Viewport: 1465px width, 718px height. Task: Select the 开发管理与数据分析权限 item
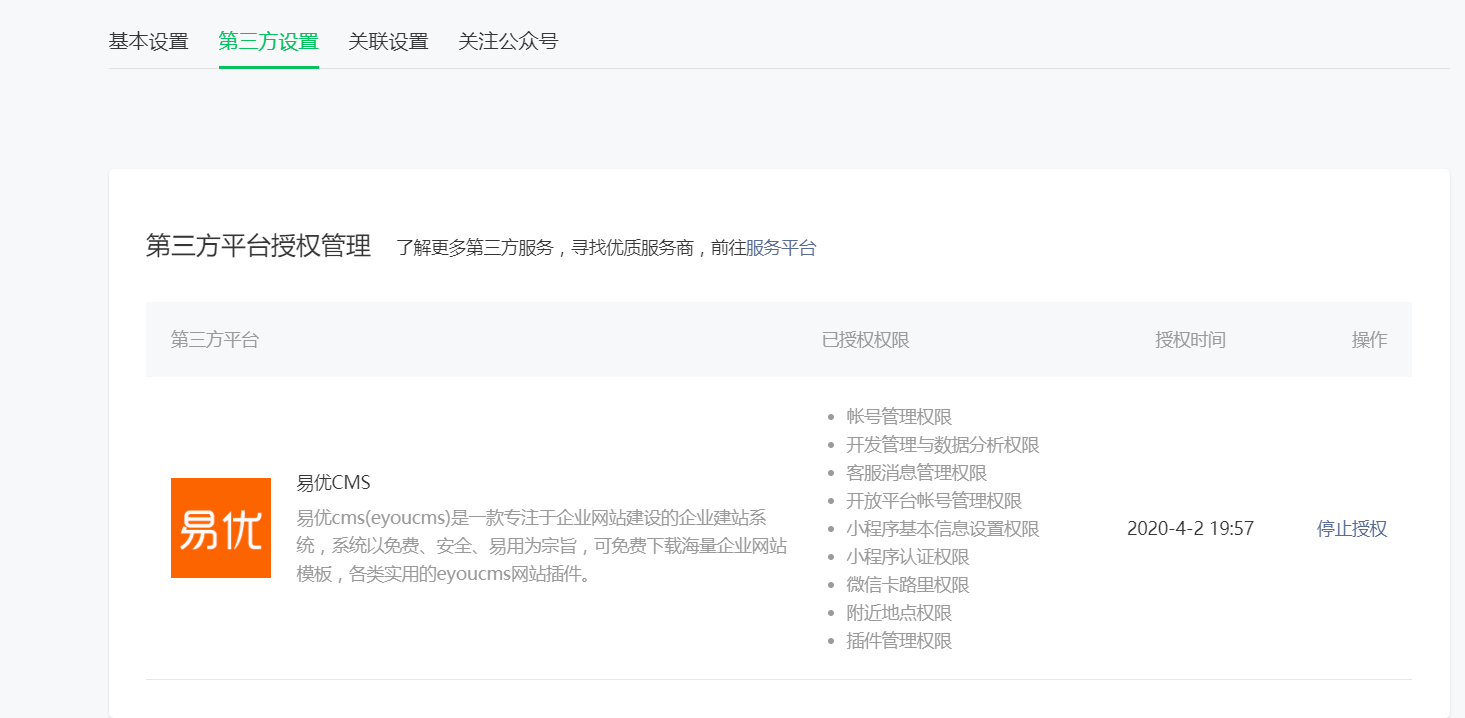(943, 445)
